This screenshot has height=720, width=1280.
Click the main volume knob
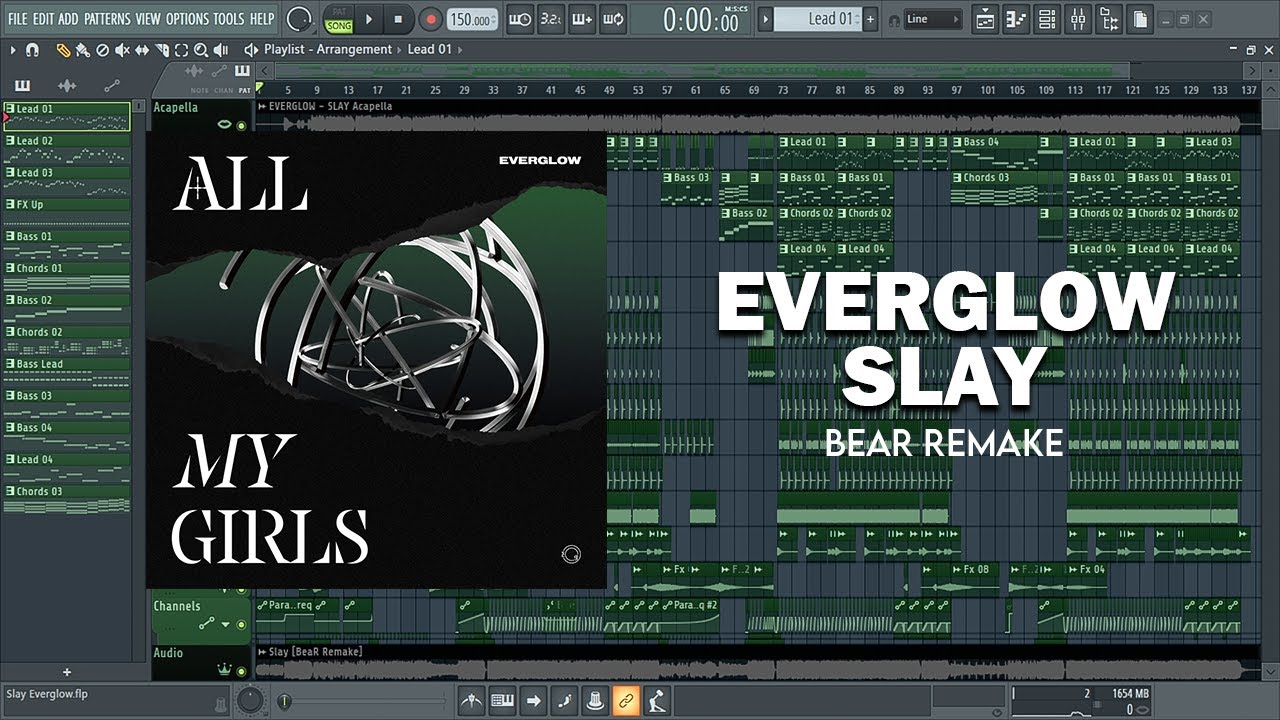(298, 19)
